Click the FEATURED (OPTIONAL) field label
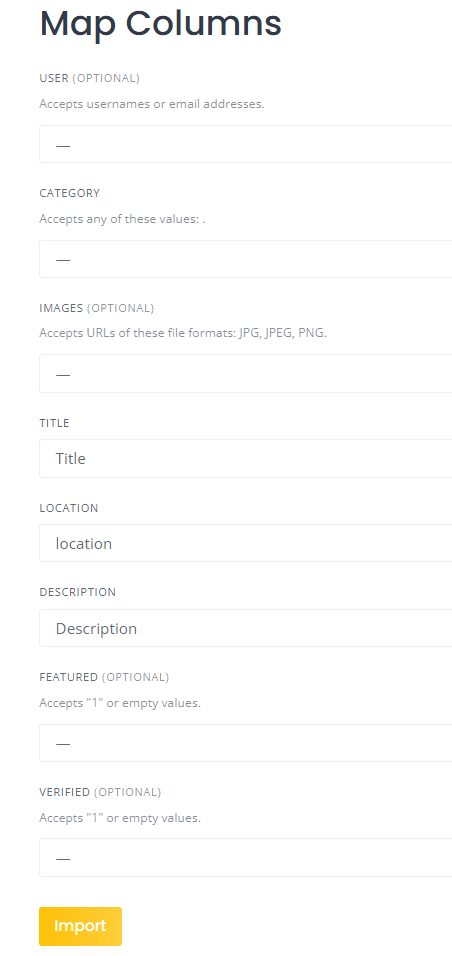452x956 pixels. pyautogui.click(x=104, y=677)
